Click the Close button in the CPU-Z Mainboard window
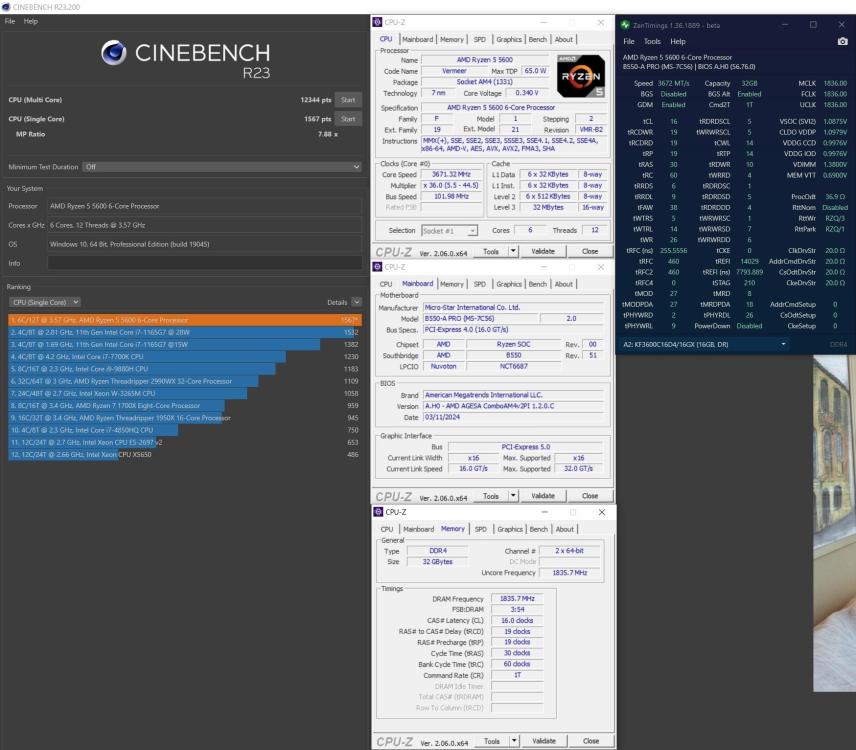Viewport: 856px width, 750px height. [590, 496]
